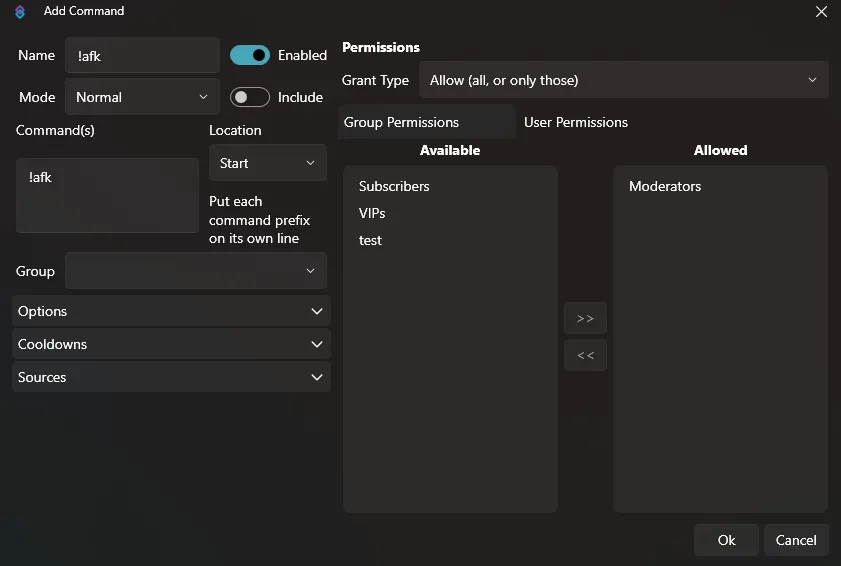Screen dimensions: 841x566
Task: Click the Streamer.bot logo icon in title bar
Action: click(x=20, y=12)
